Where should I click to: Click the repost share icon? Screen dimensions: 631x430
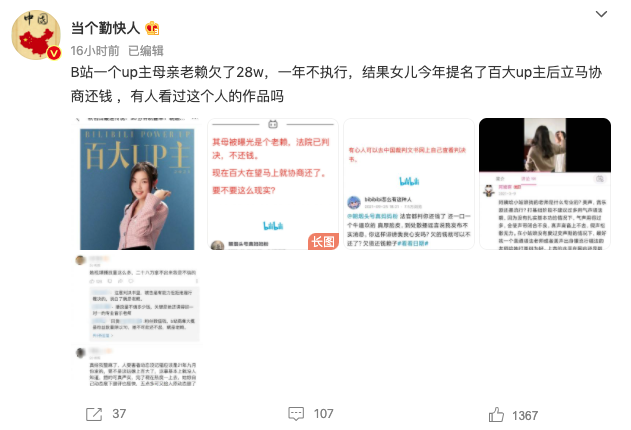tap(94, 414)
